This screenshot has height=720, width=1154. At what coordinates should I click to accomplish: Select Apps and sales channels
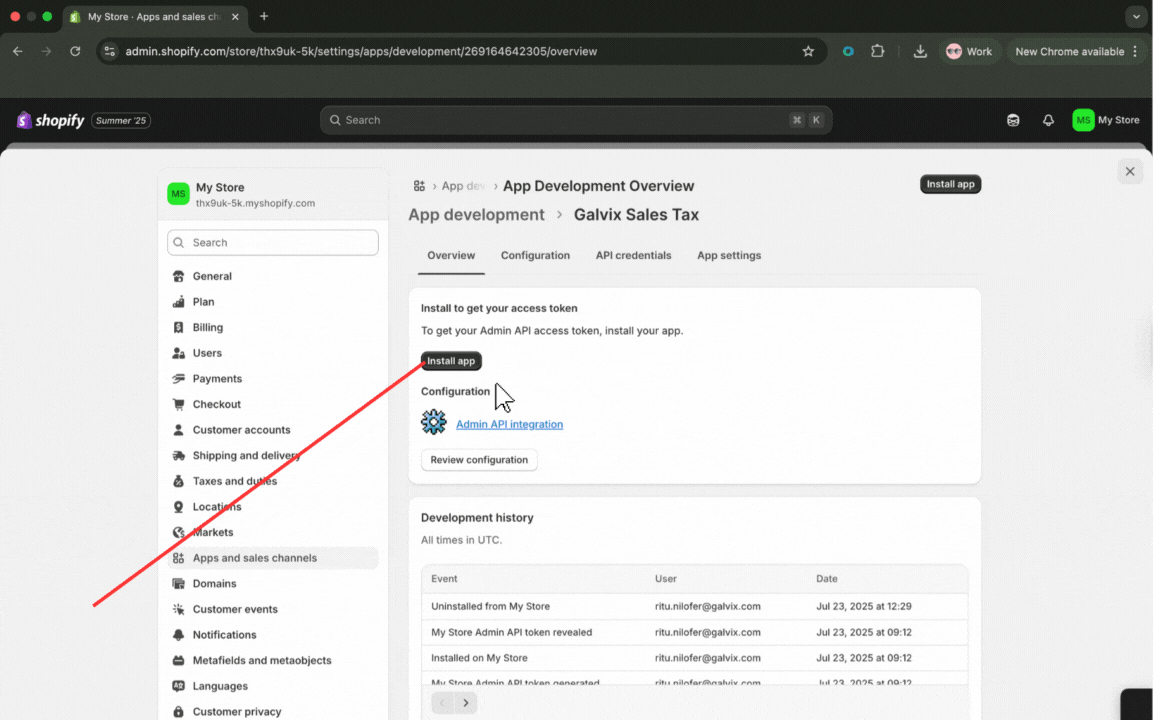[x=273, y=558]
